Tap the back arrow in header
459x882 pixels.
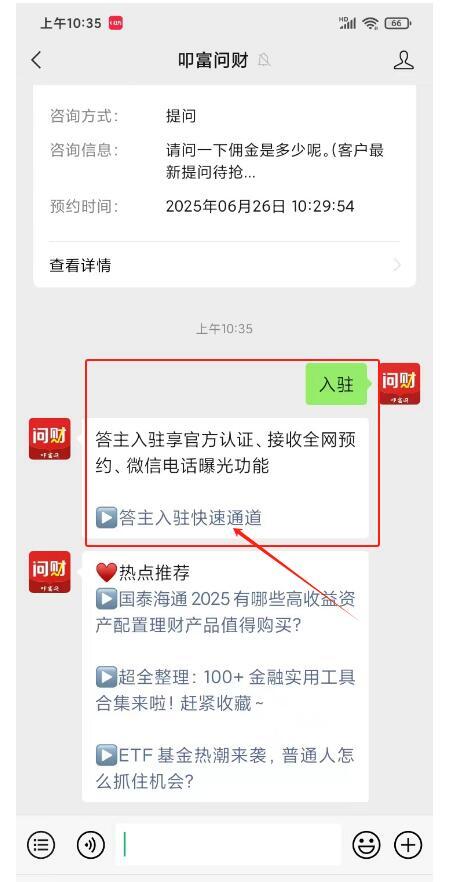(37, 60)
